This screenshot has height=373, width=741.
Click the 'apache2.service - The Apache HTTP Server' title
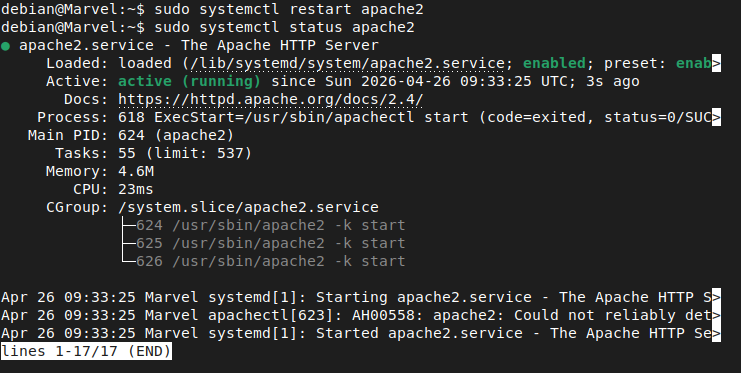tap(198, 45)
